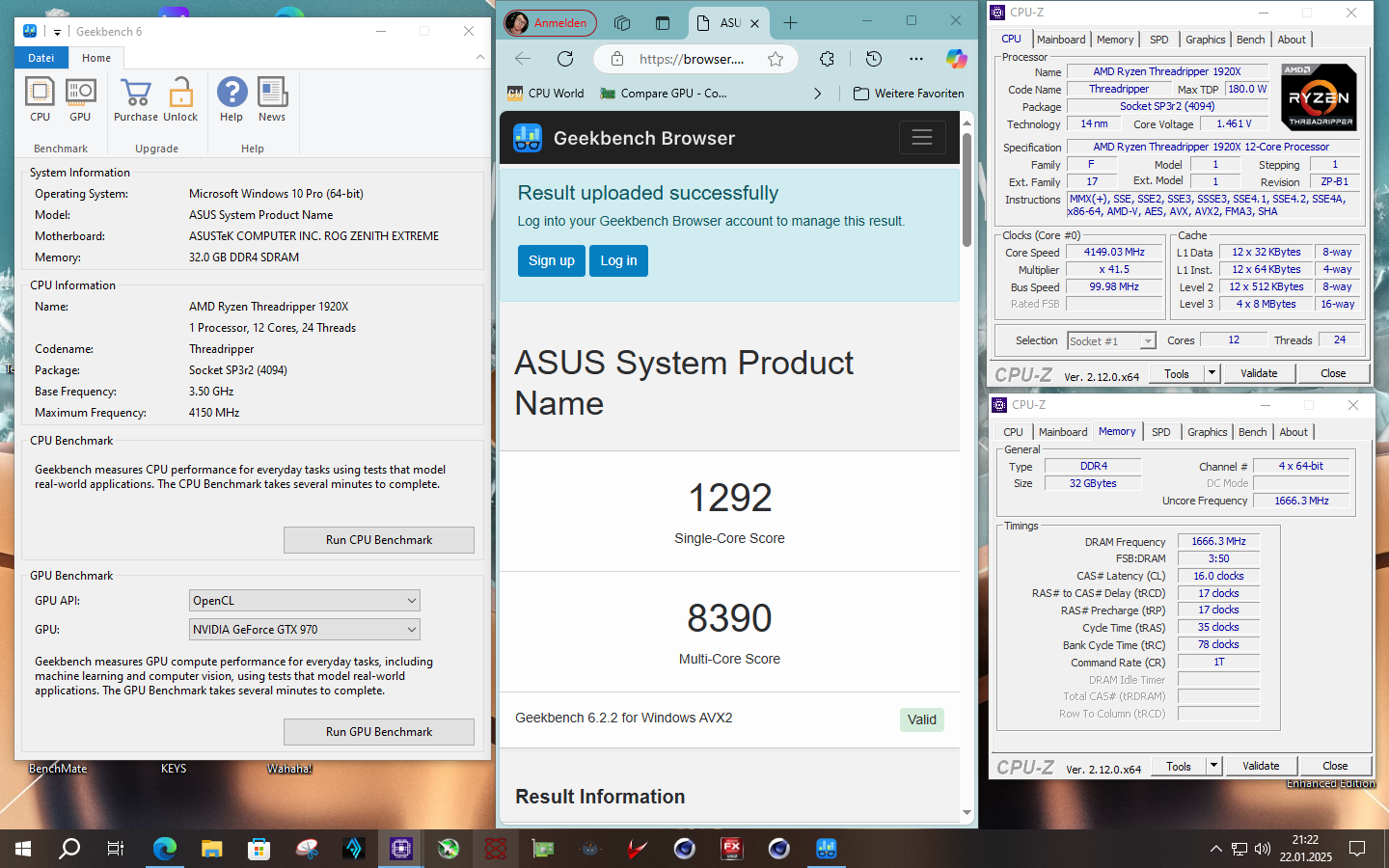The width and height of the screenshot is (1389, 868).
Task: Refresh the browser page
Action: click(565, 59)
